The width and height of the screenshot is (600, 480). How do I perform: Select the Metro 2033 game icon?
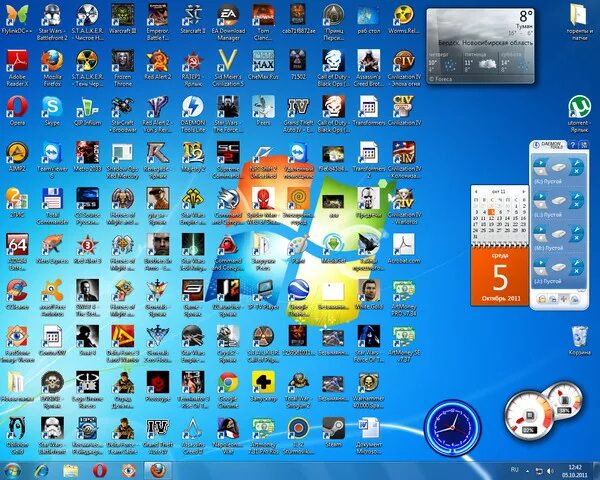87,157
